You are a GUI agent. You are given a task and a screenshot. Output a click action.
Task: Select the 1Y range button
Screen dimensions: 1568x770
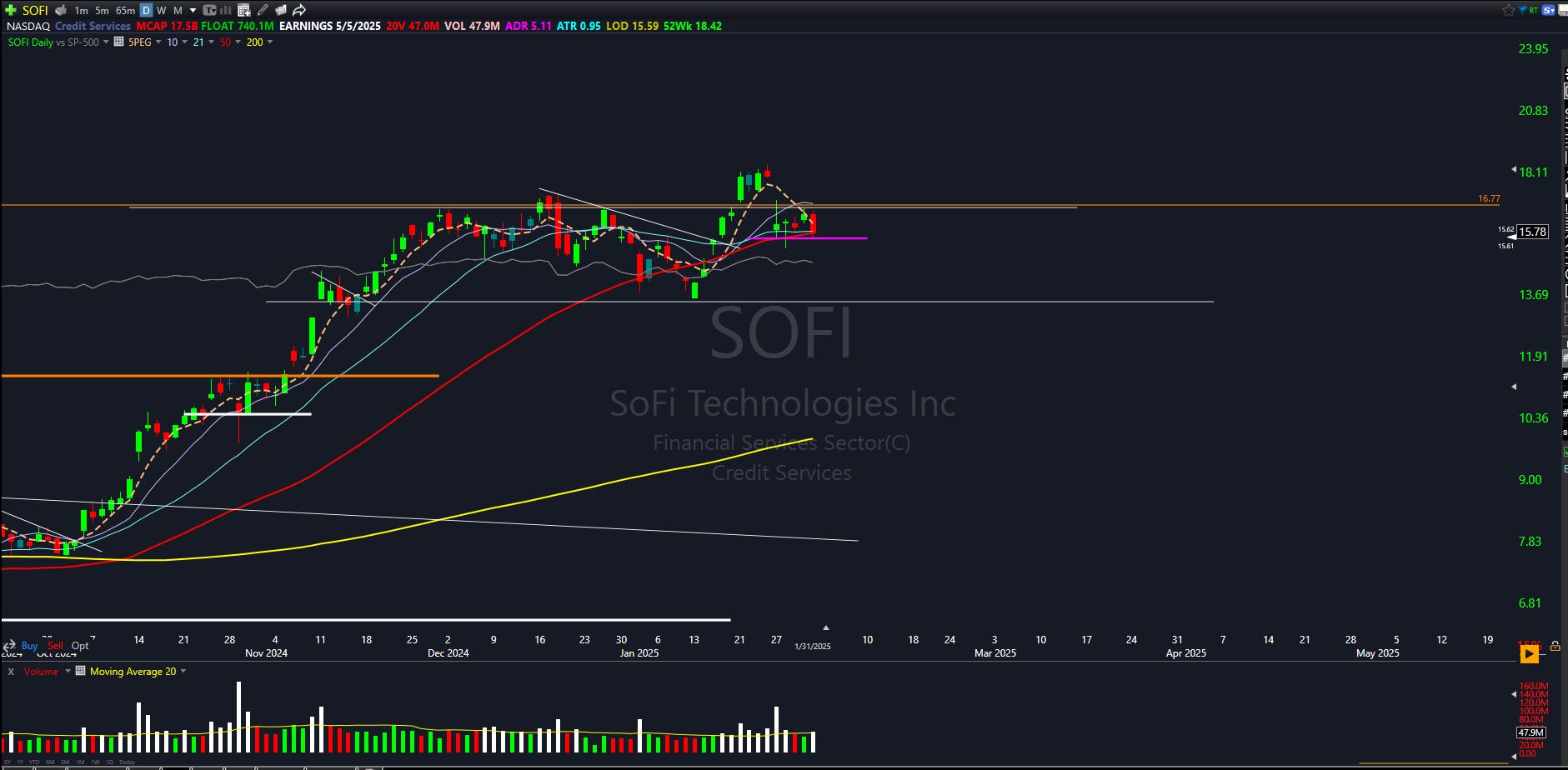click(x=20, y=762)
